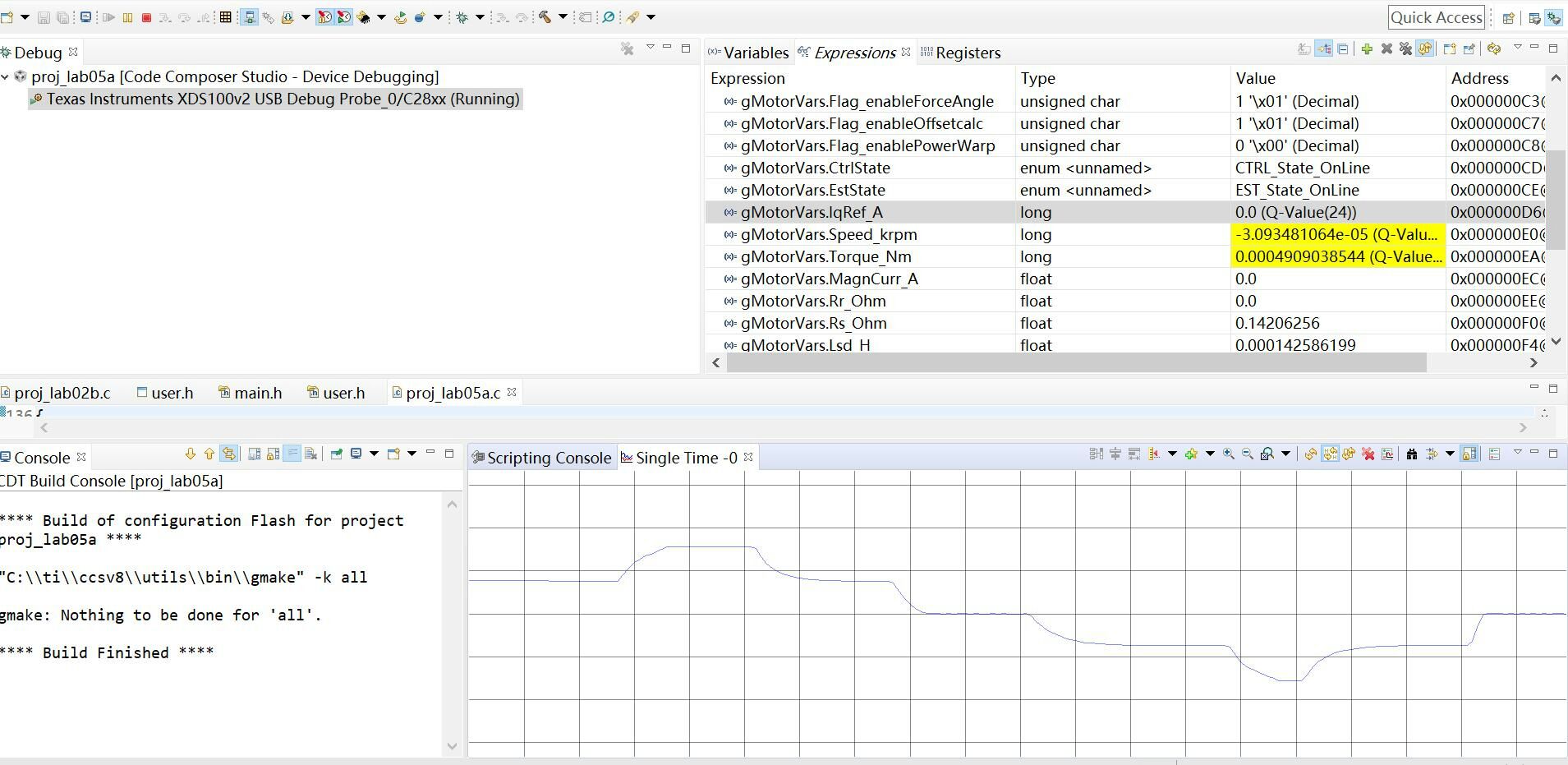Click the pencil launch icon in toolbar
Screen dimensions: 1568x765
[x=633, y=17]
